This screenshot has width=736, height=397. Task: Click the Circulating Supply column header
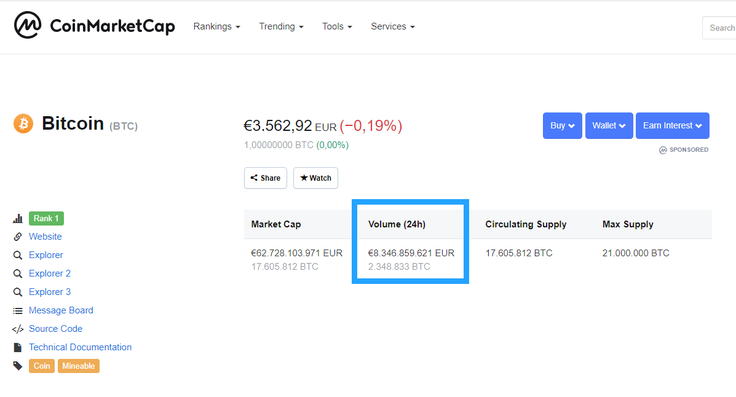coord(526,224)
